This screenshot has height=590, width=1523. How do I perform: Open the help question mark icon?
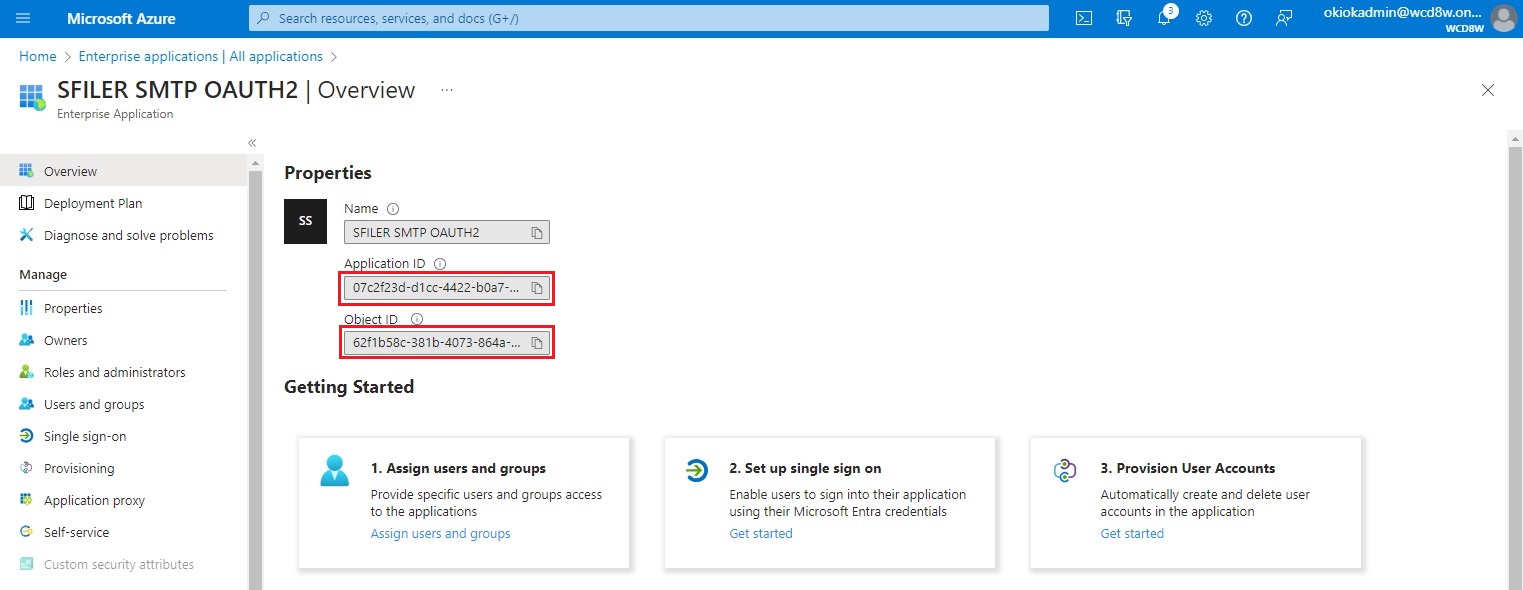(1244, 18)
